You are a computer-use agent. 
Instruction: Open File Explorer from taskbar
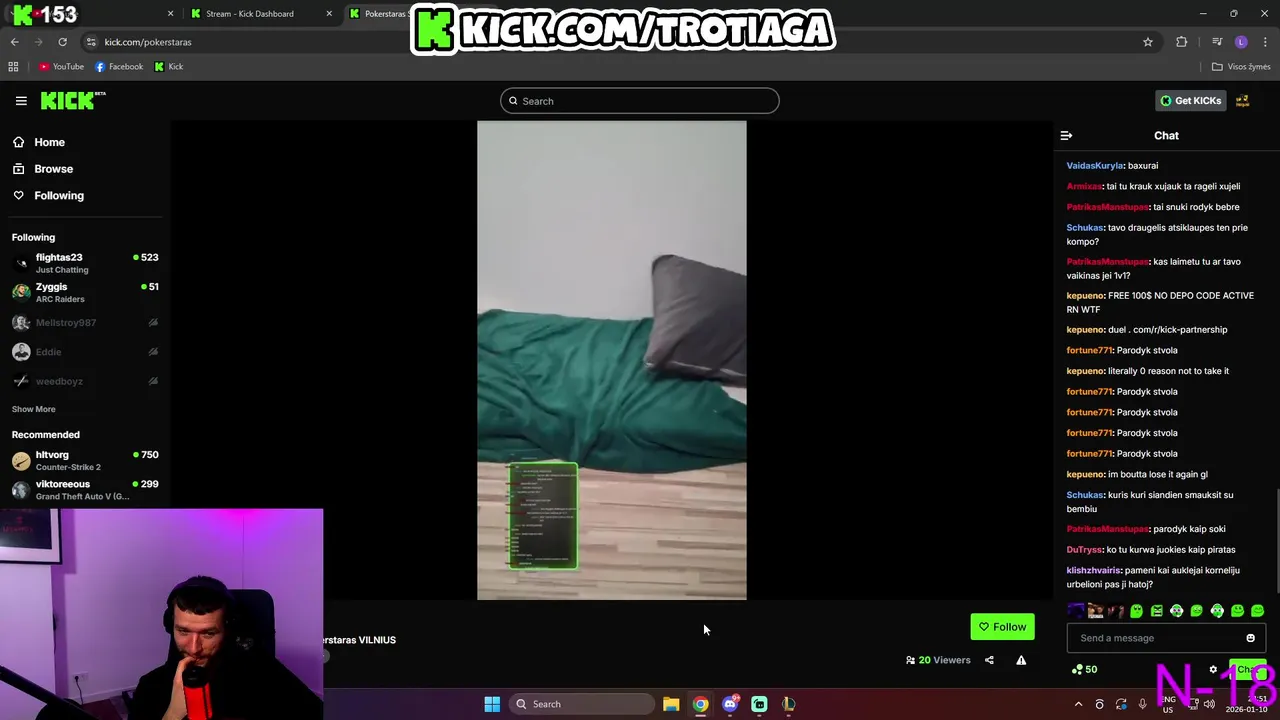coord(671,704)
